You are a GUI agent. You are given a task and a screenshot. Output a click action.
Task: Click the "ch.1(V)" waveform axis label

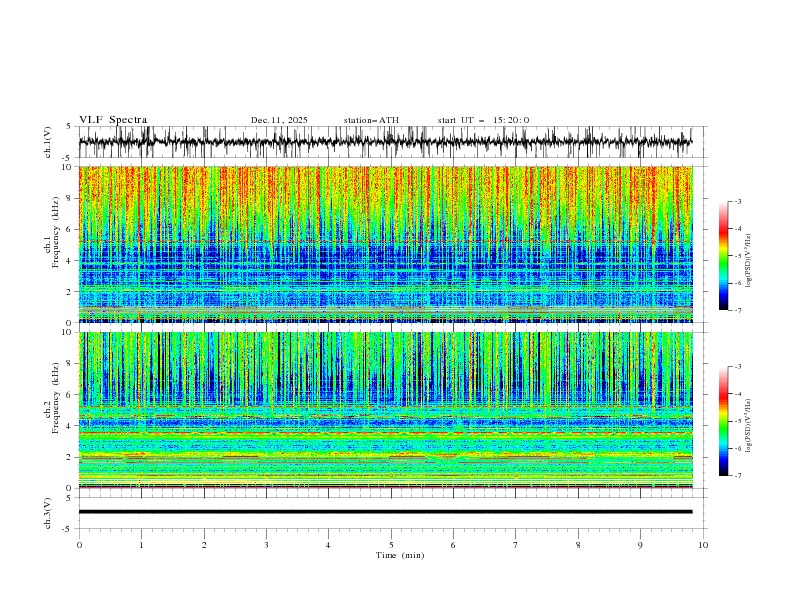48,142
